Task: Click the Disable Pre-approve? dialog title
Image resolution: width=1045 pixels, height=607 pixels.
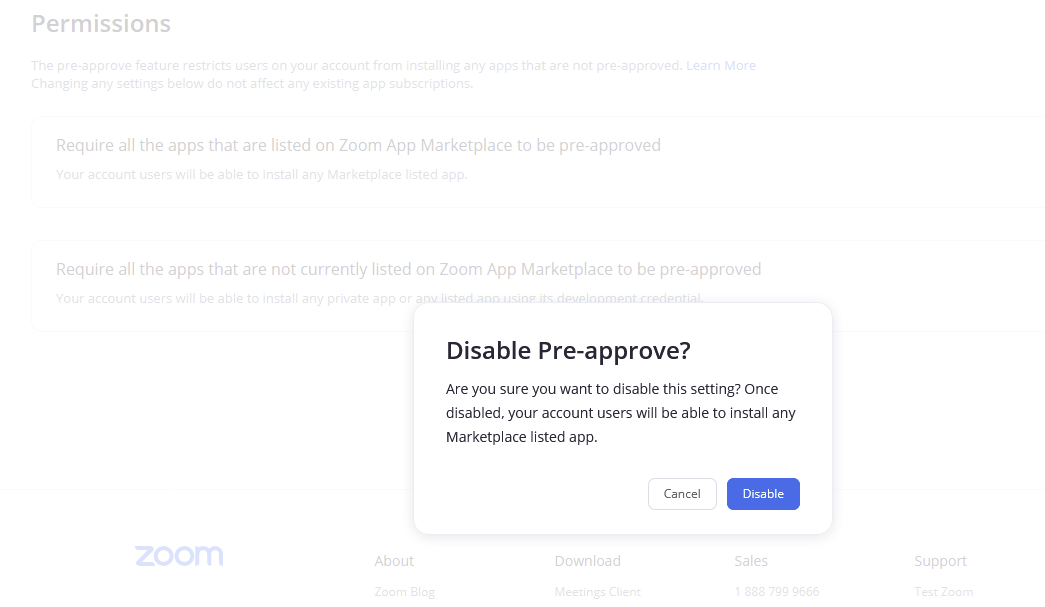Action: point(568,351)
